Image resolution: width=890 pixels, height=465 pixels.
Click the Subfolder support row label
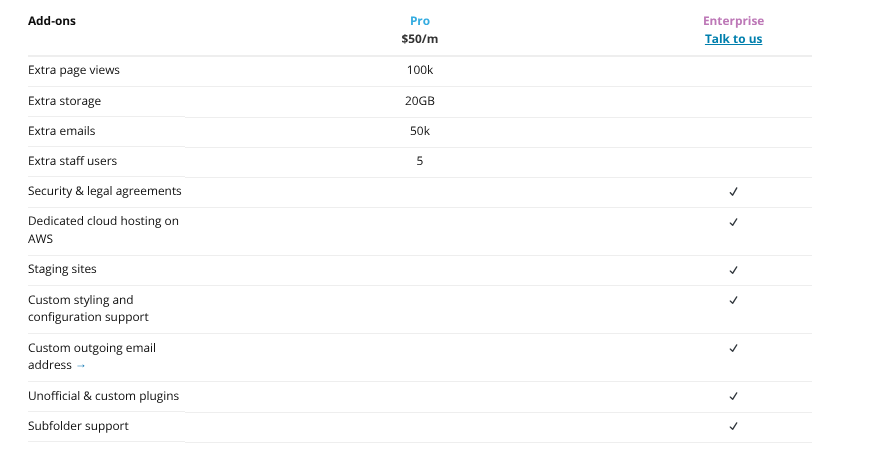(x=78, y=426)
